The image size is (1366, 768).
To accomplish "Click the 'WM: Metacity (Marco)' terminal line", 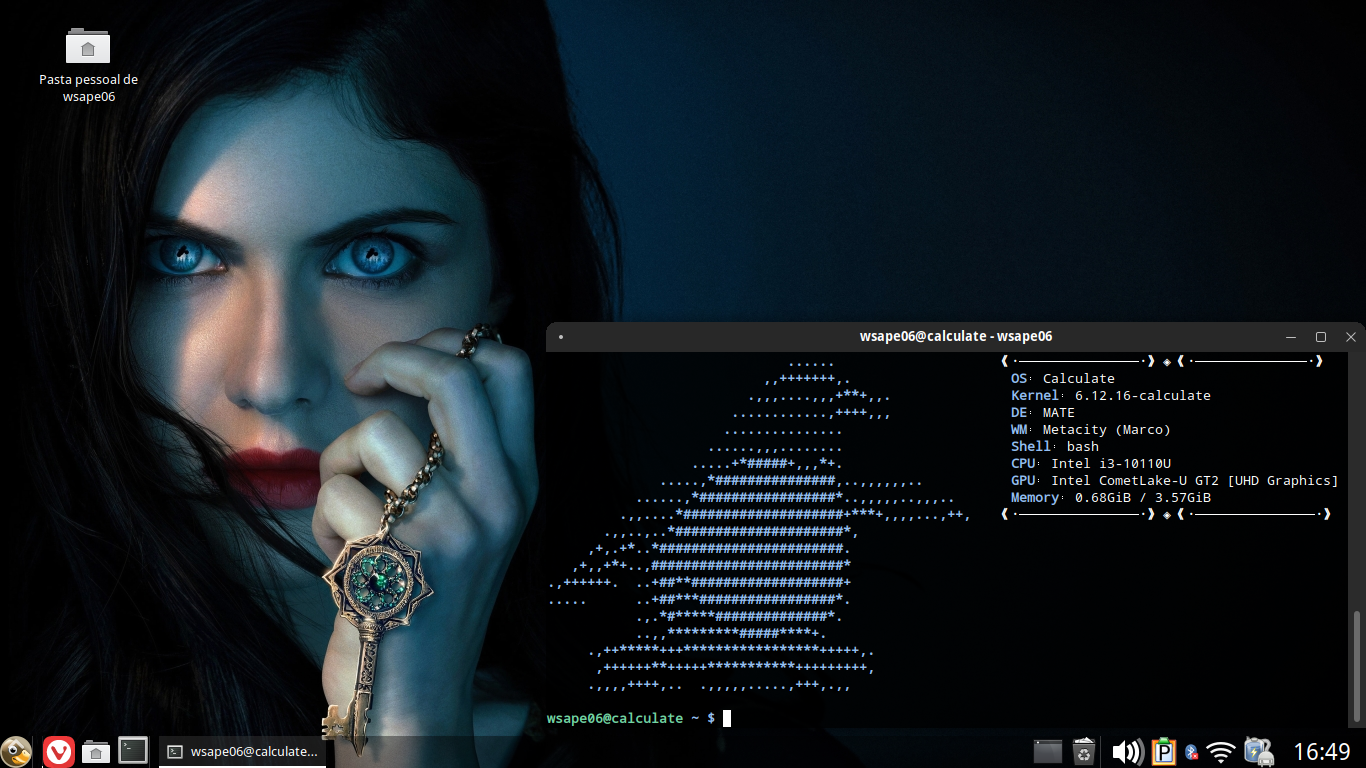I will 1091,429.
